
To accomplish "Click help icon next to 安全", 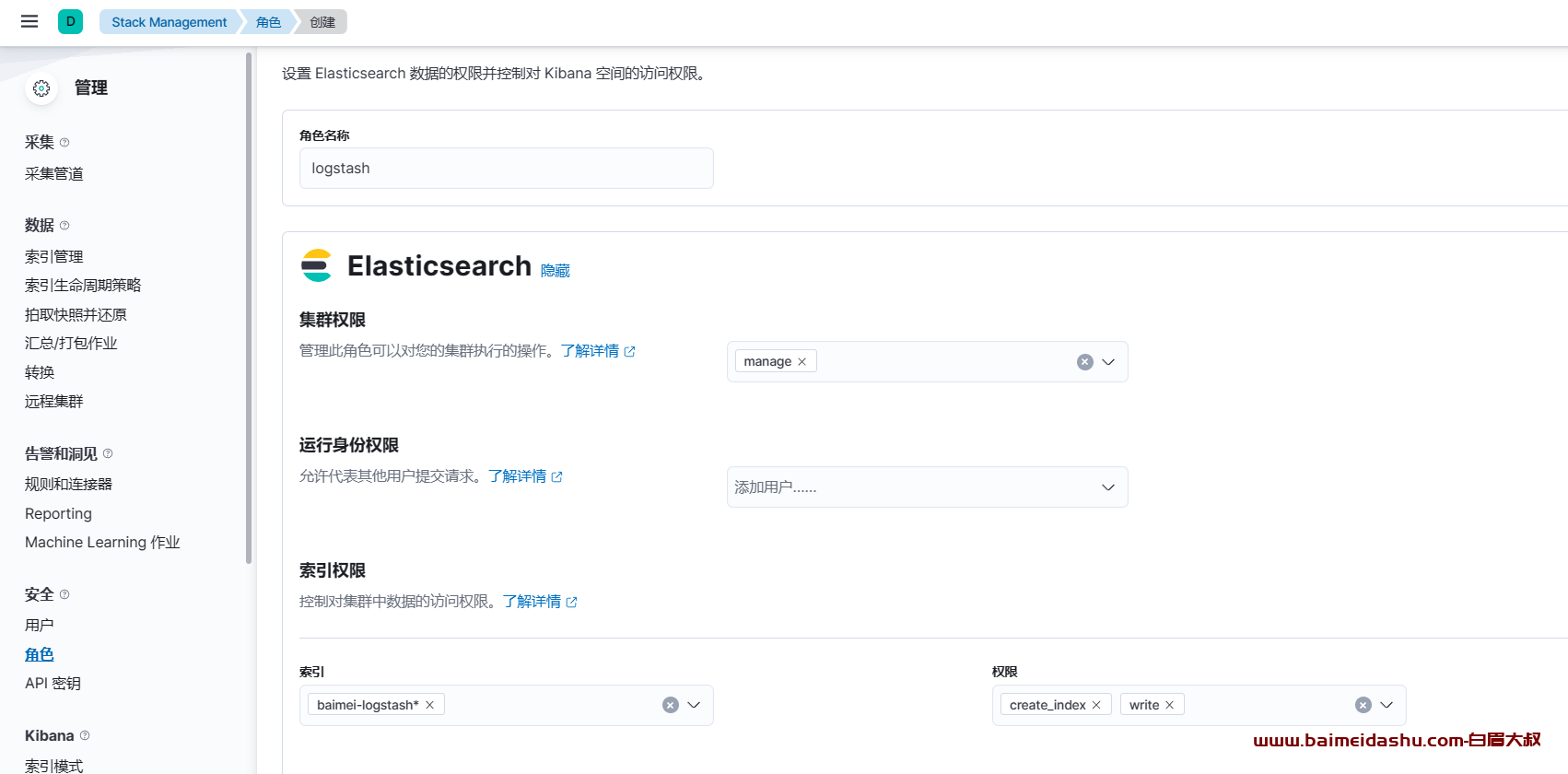I will pyautogui.click(x=64, y=594).
